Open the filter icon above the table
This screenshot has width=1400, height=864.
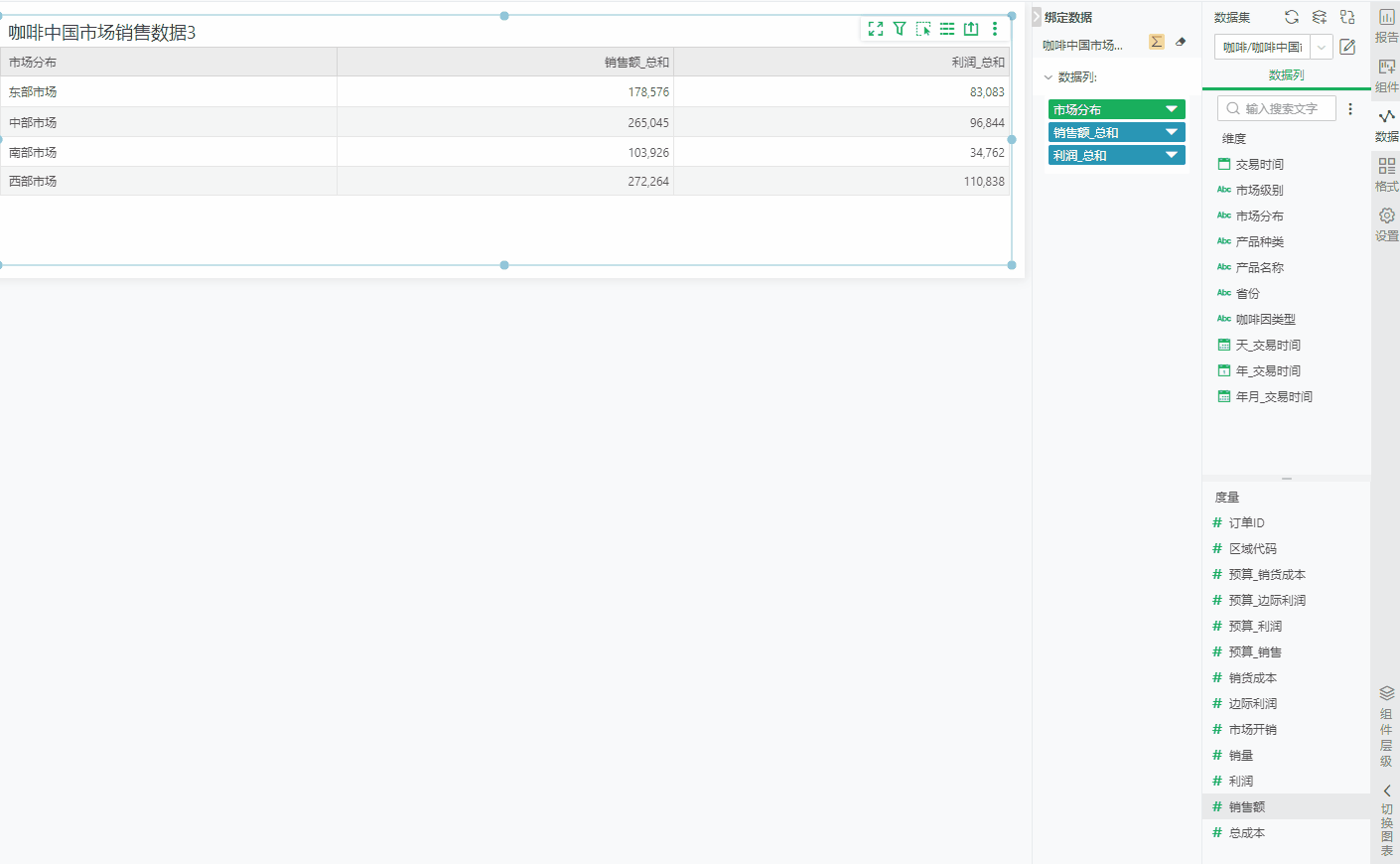pyautogui.click(x=900, y=29)
